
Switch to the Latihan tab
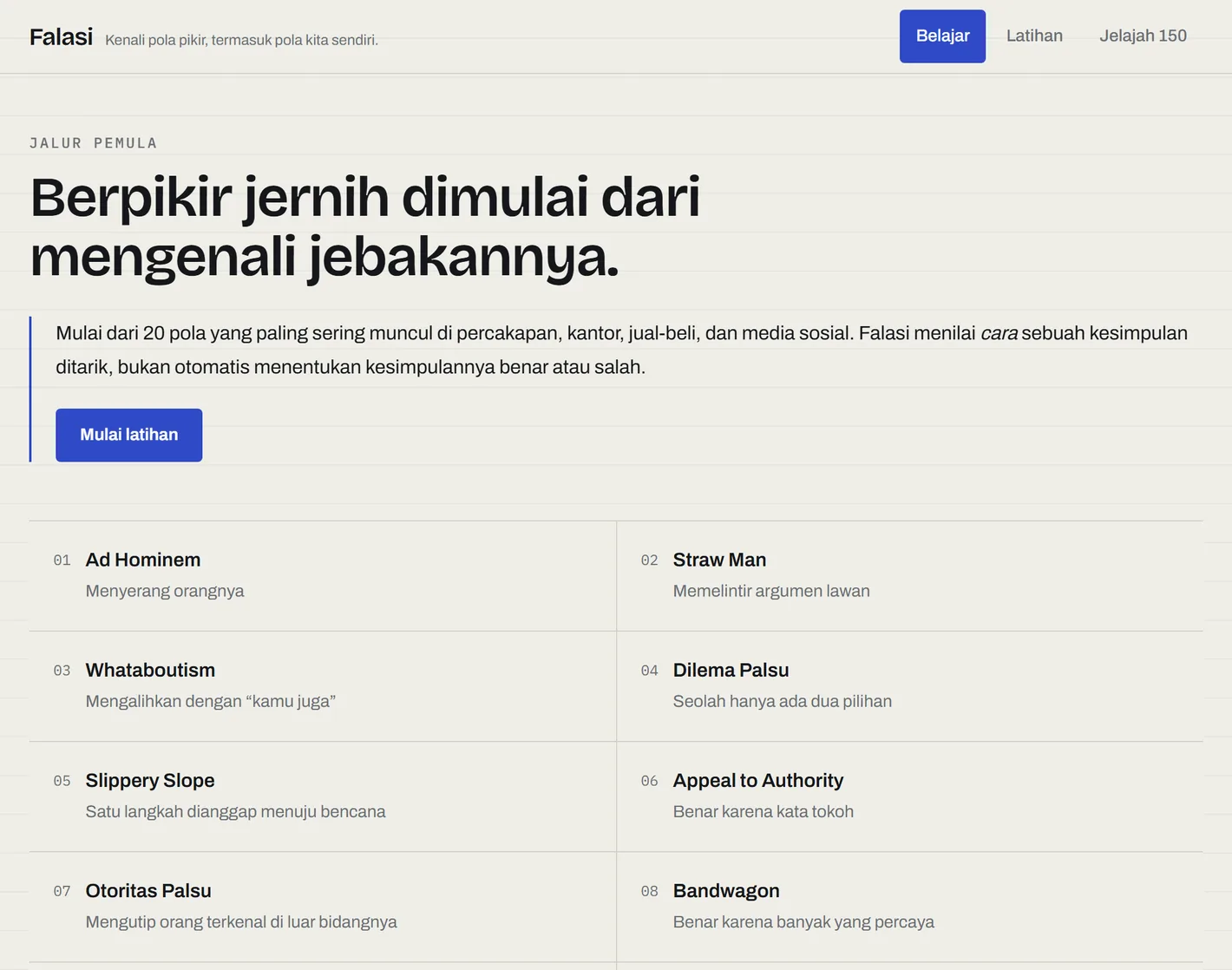(1034, 36)
